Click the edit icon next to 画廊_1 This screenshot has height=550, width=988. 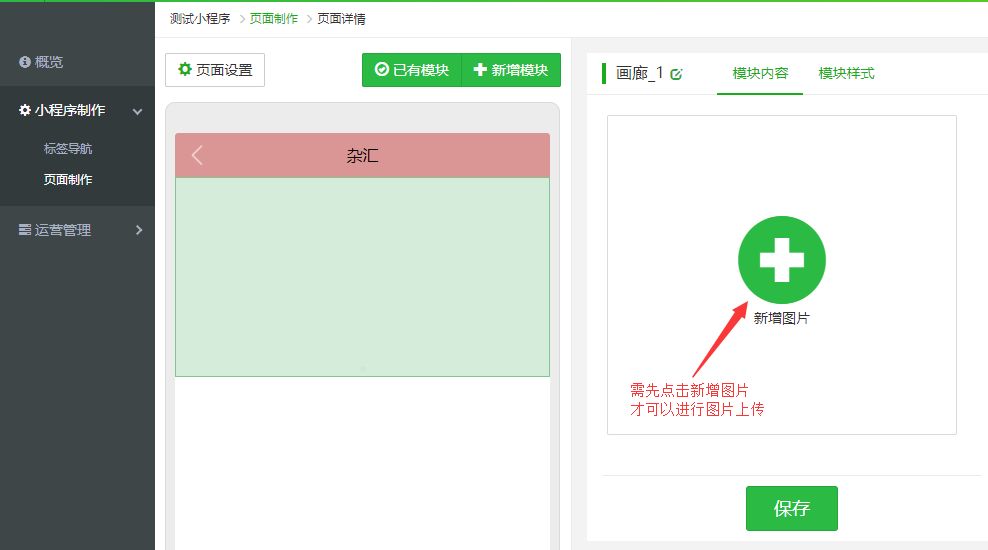[x=677, y=74]
